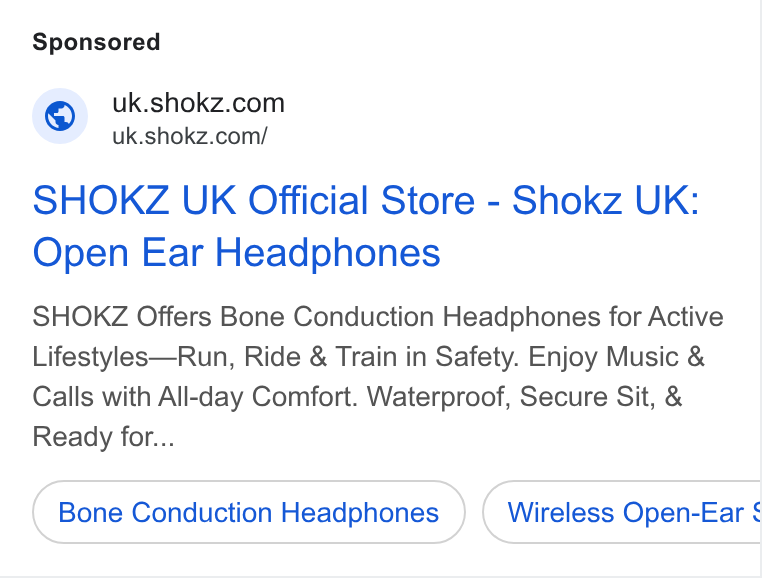762x578 pixels.
Task: Click the truncated Ready for... text
Action: pyautogui.click(x=103, y=437)
